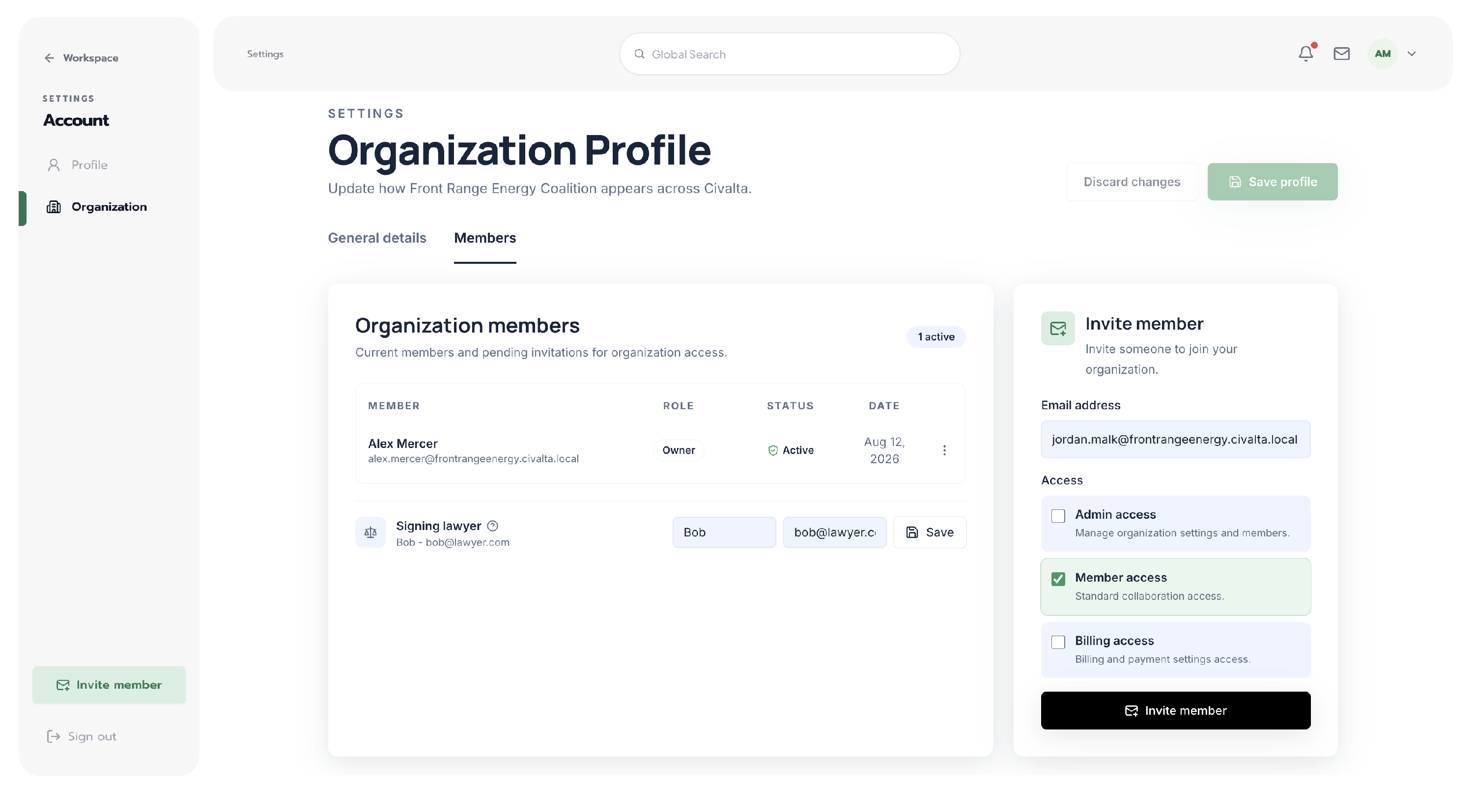This screenshot has height=812, width=1474.
Task: Click the MEMBER column header
Action: point(394,406)
